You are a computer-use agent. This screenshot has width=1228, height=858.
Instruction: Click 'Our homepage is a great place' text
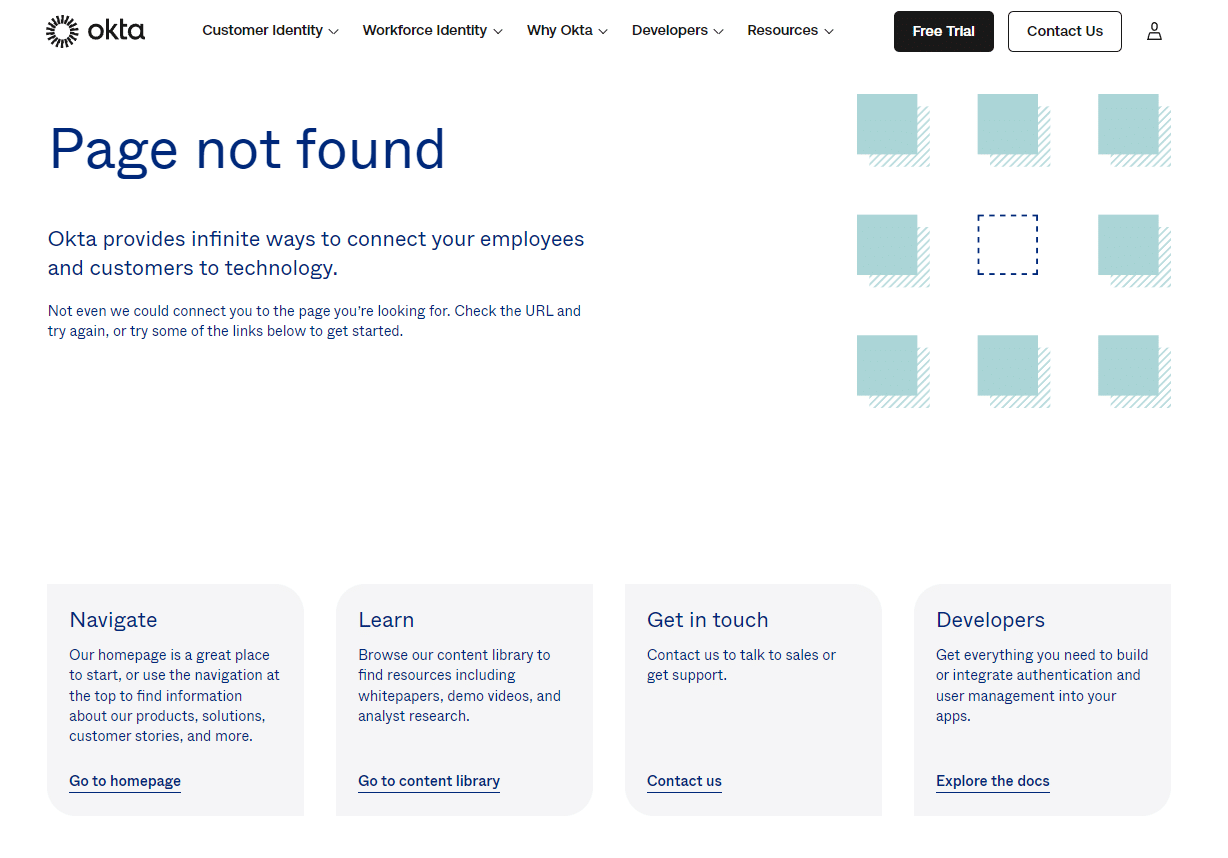click(174, 696)
